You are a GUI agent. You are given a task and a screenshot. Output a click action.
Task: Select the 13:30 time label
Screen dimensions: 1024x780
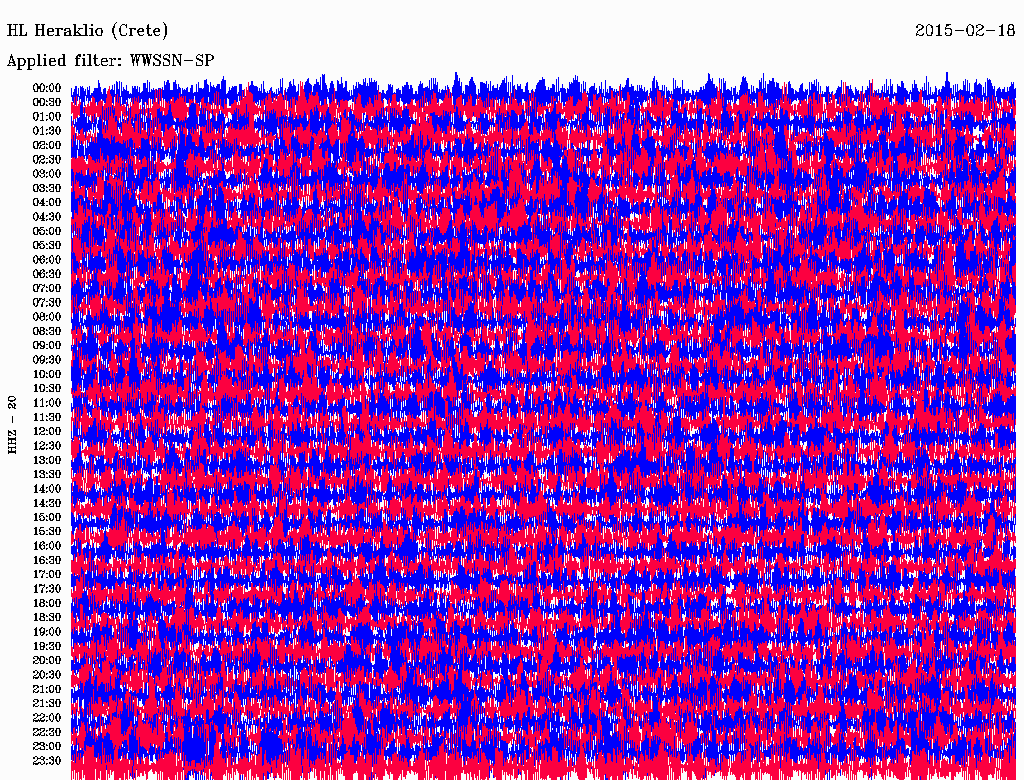46,475
